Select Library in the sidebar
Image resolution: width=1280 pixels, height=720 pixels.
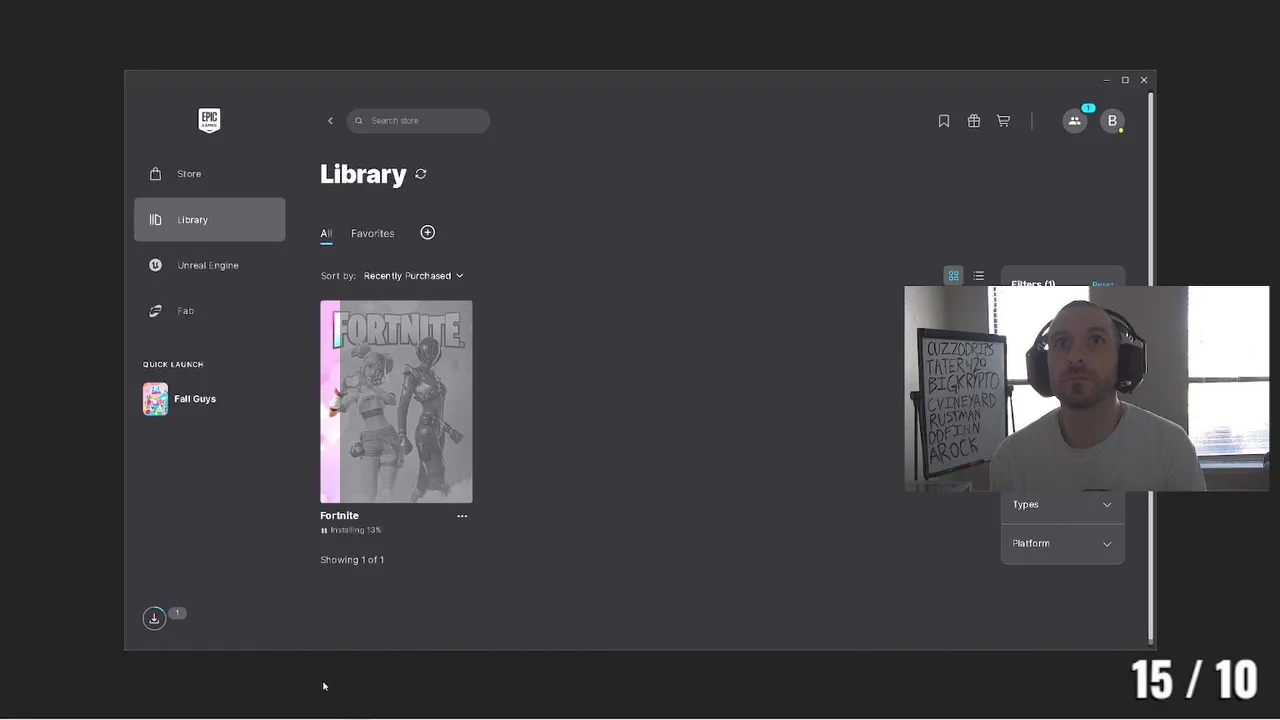209,220
